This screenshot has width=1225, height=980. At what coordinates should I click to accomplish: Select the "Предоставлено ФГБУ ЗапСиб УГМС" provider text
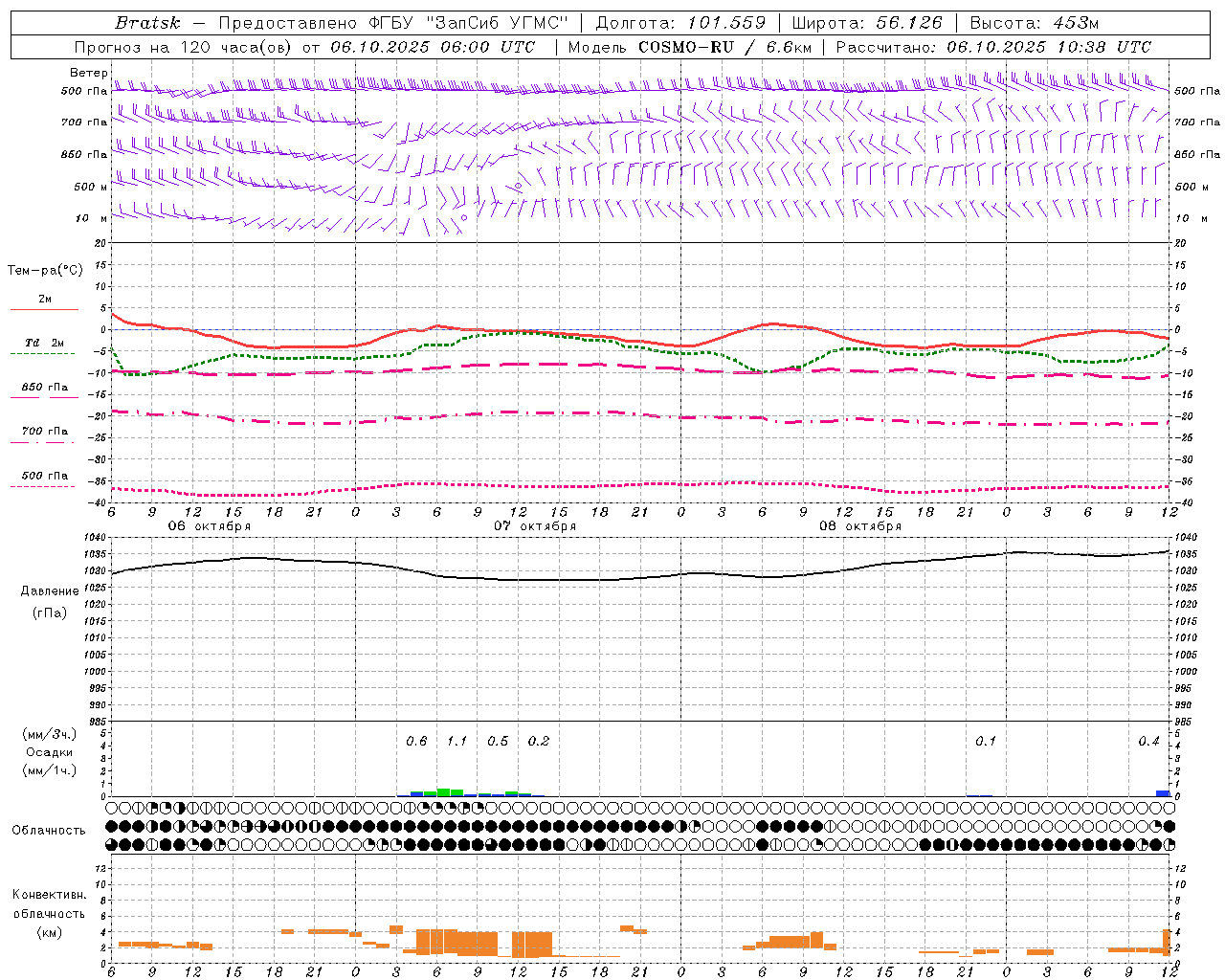394,23
